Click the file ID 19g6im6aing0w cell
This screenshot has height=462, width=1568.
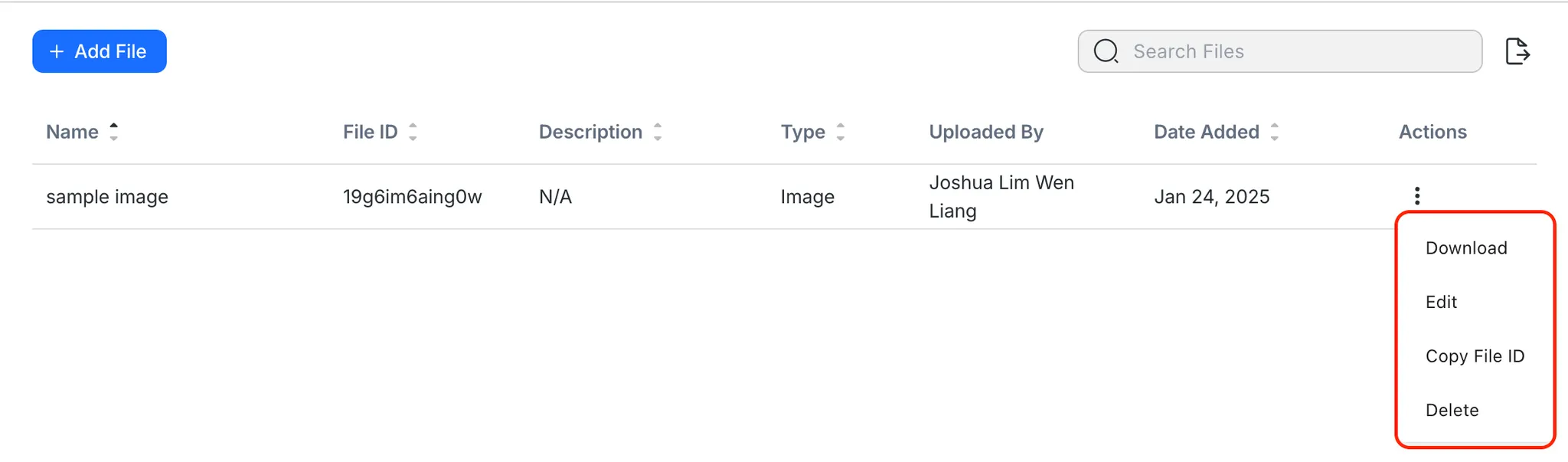[412, 197]
